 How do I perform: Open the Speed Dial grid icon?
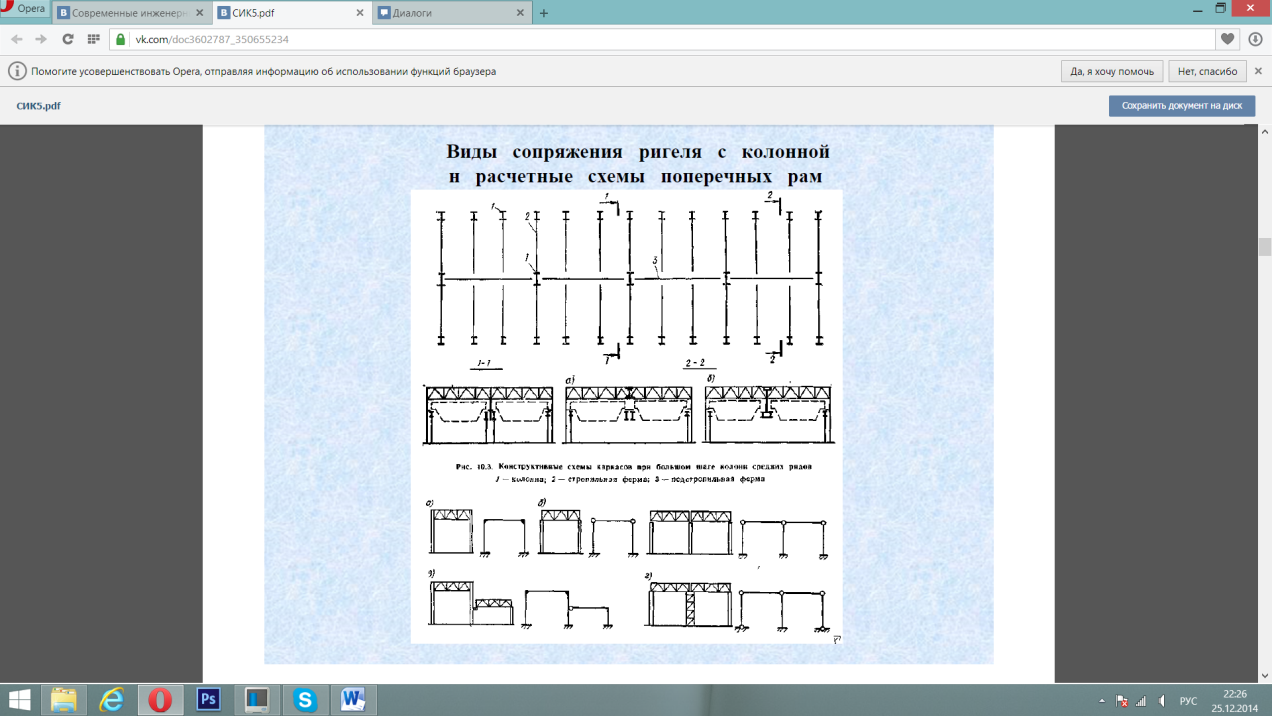[93, 39]
